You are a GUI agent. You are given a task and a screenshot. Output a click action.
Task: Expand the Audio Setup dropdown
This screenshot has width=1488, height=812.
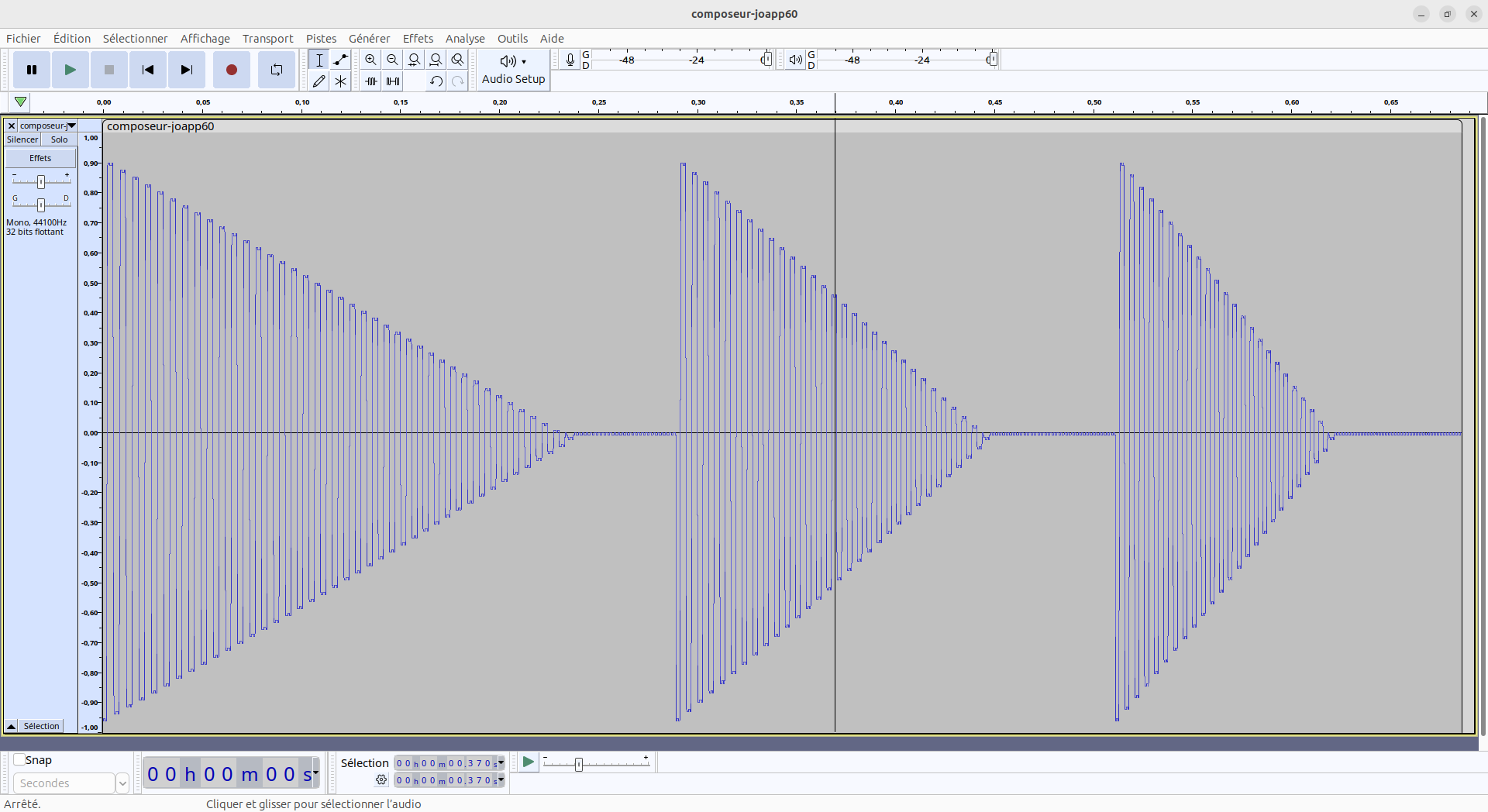click(513, 70)
